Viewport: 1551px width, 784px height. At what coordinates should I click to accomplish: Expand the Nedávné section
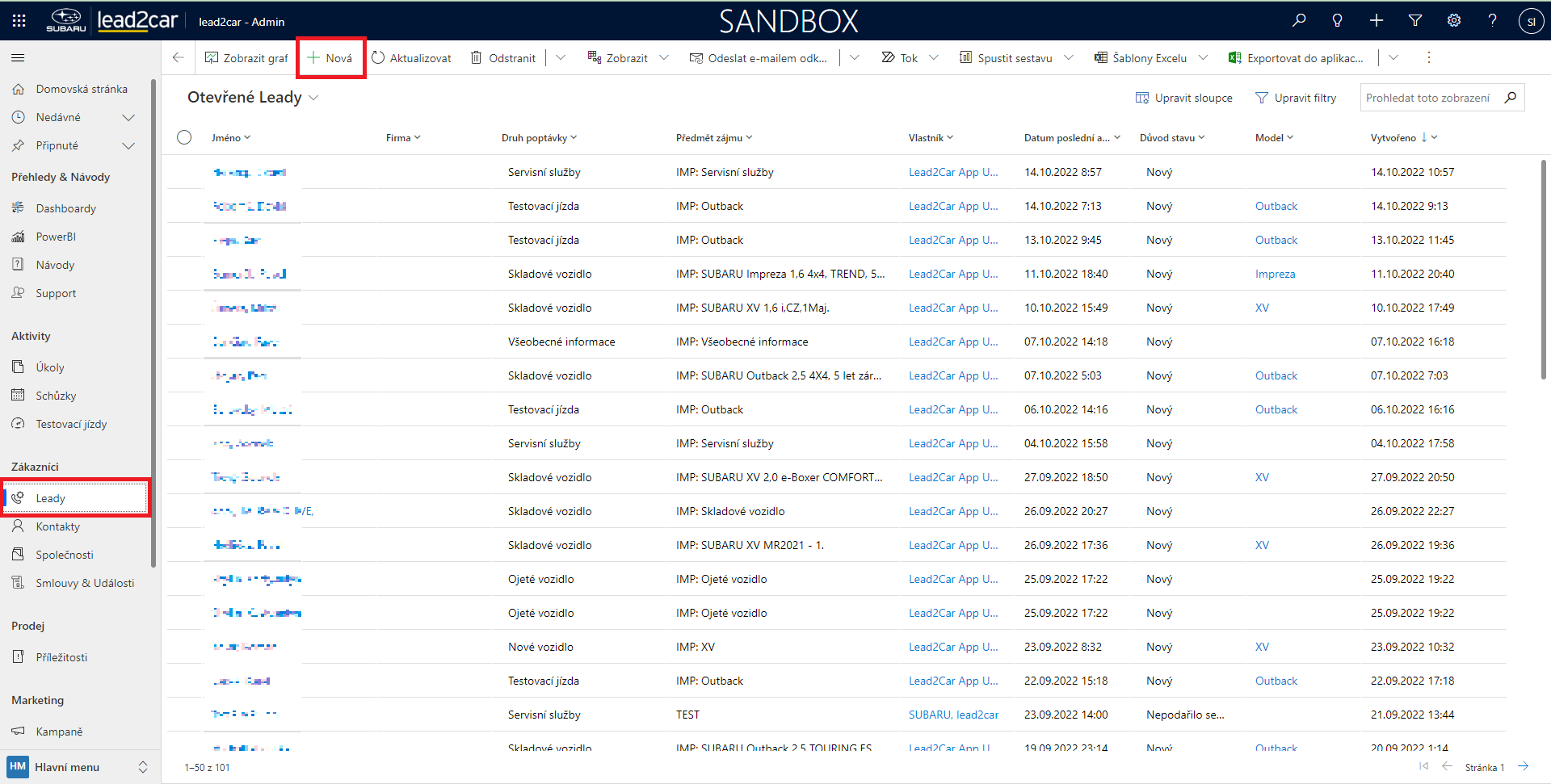pyautogui.click(x=128, y=118)
